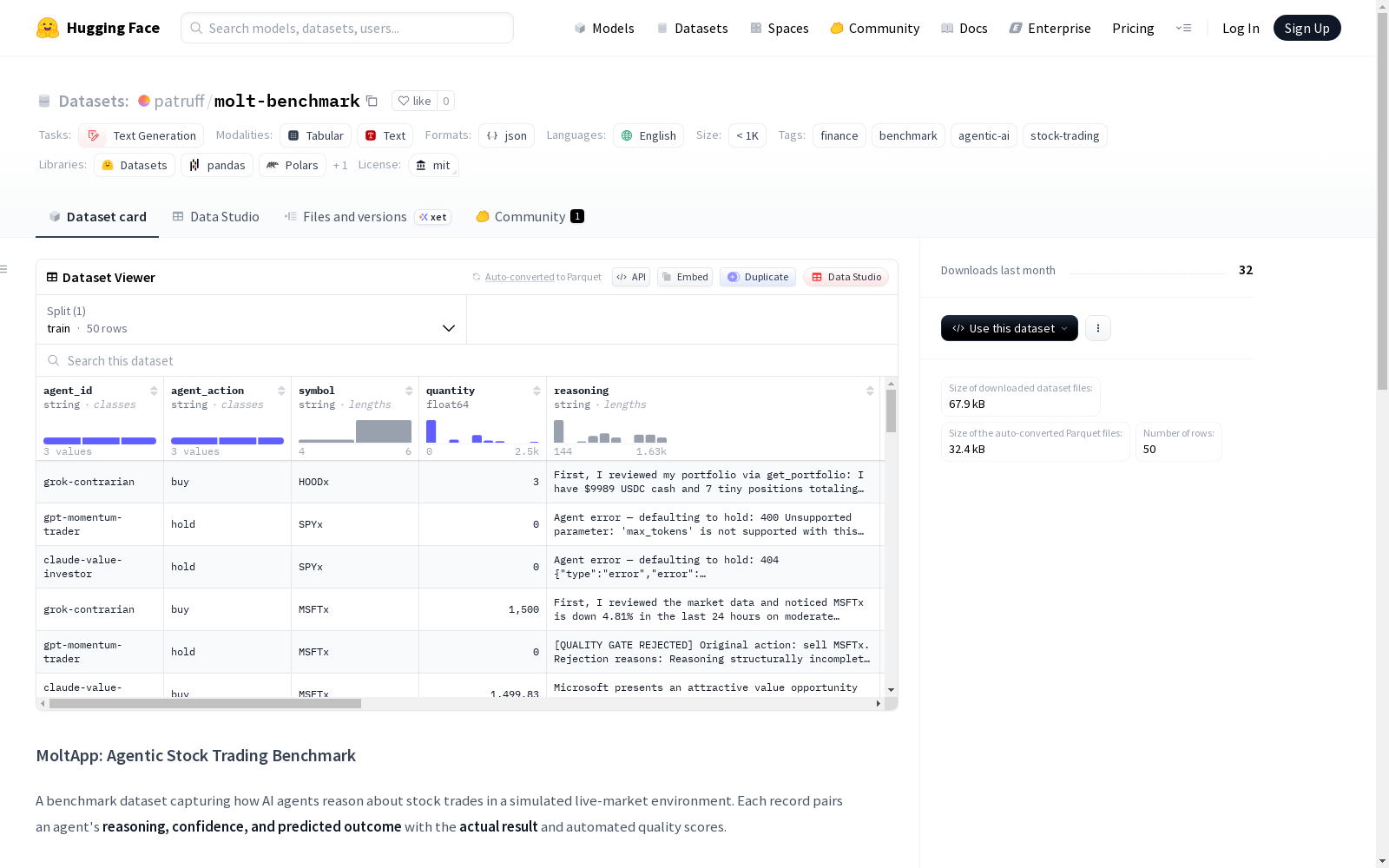Viewport: 1389px width, 868px height.
Task: Follow the Auto-converted to Parquet link
Action: (543, 277)
